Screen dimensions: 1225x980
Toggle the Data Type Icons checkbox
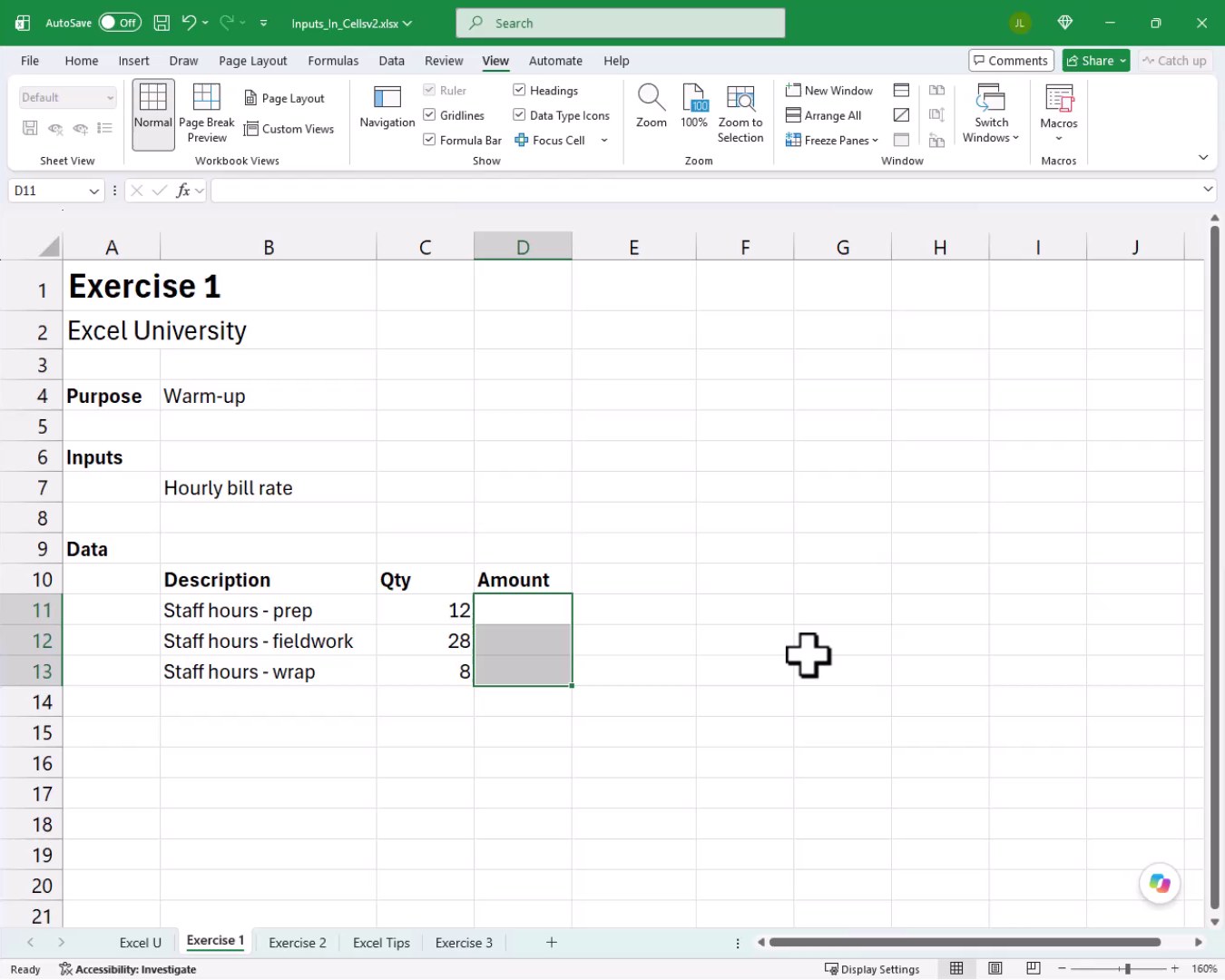[x=519, y=115]
